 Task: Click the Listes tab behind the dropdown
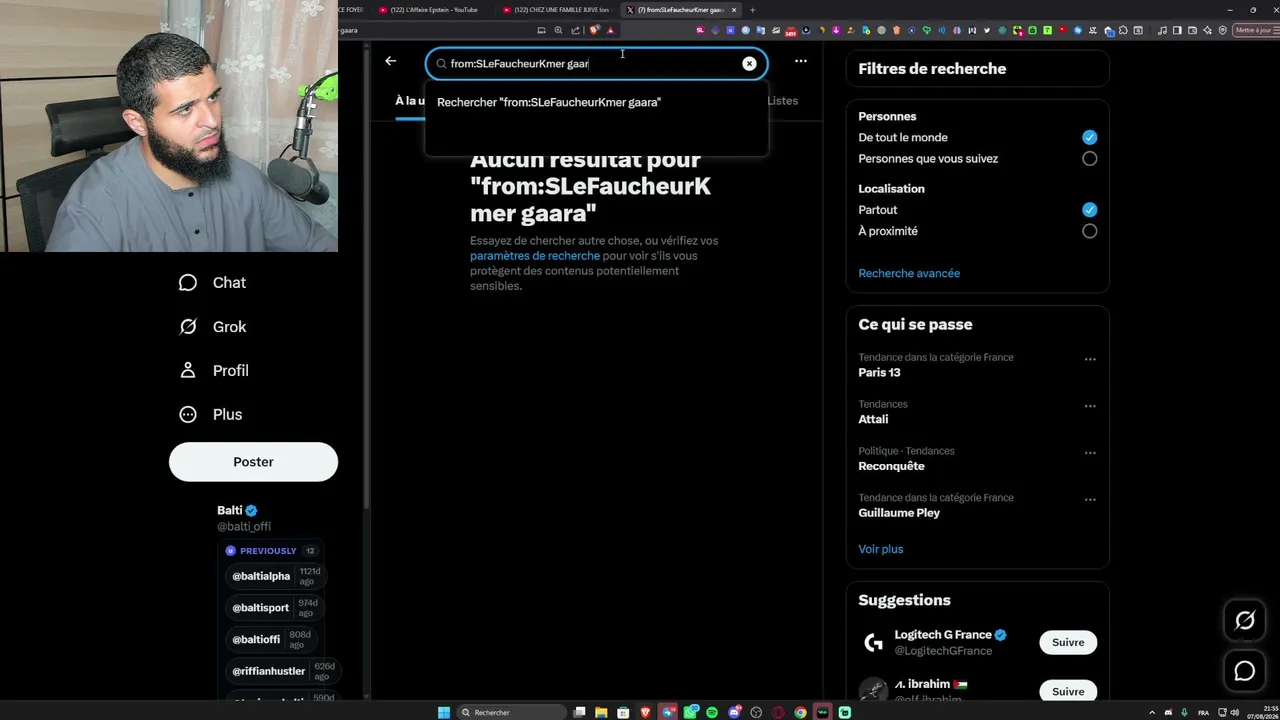click(x=782, y=101)
